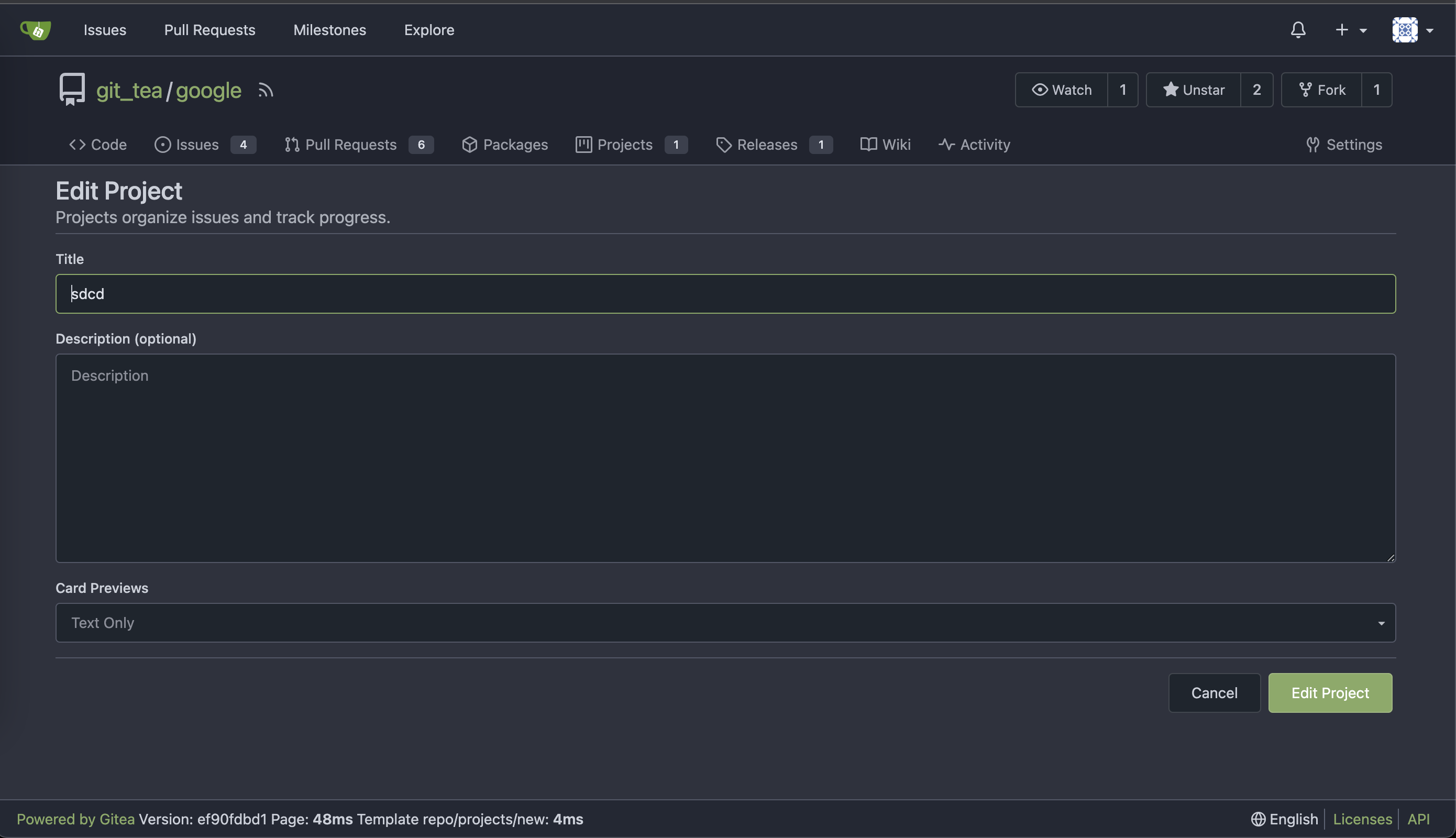
Task: Open the Releases tab
Action: point(774,145)
